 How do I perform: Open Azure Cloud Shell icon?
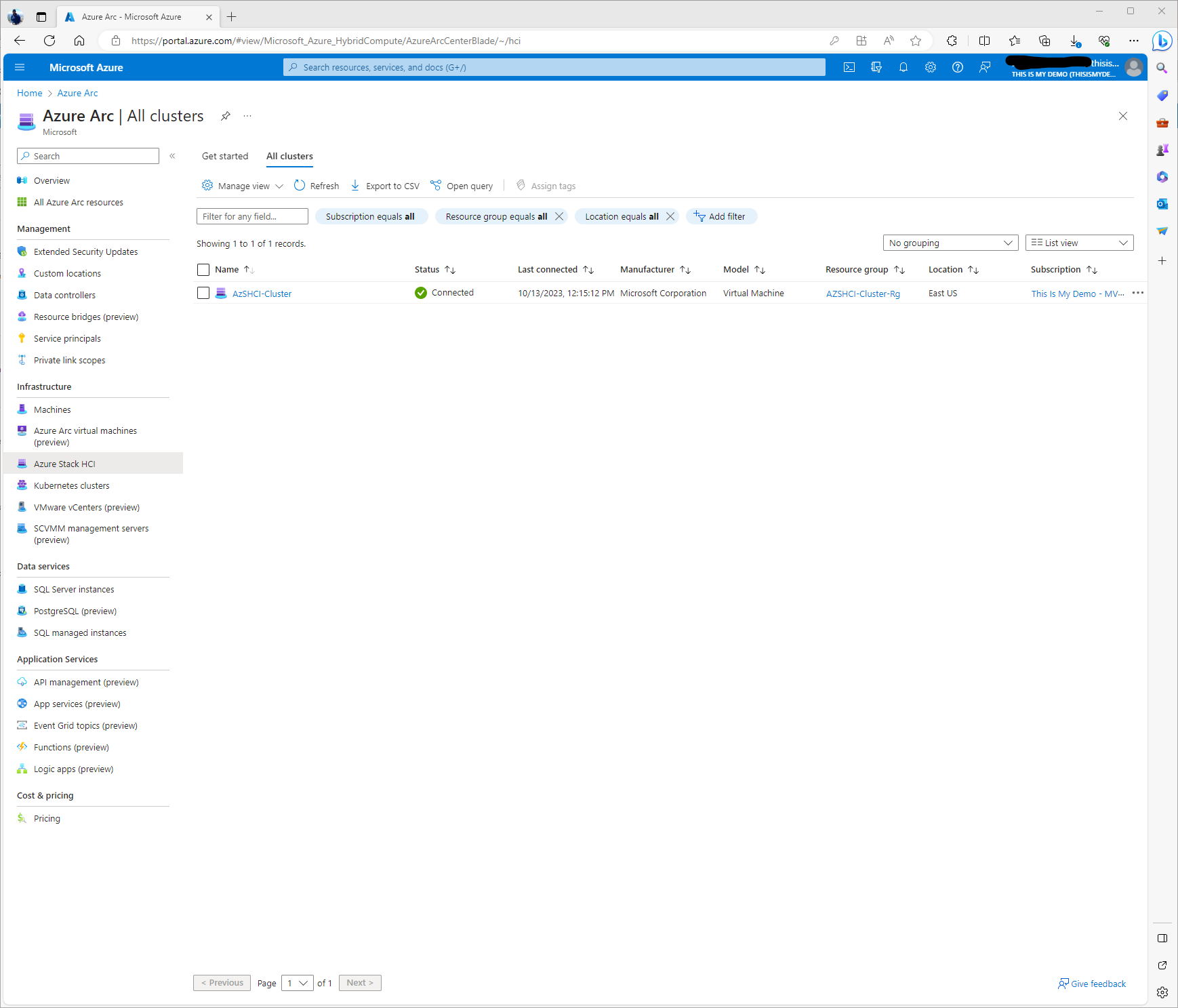(x=849, y=67)
